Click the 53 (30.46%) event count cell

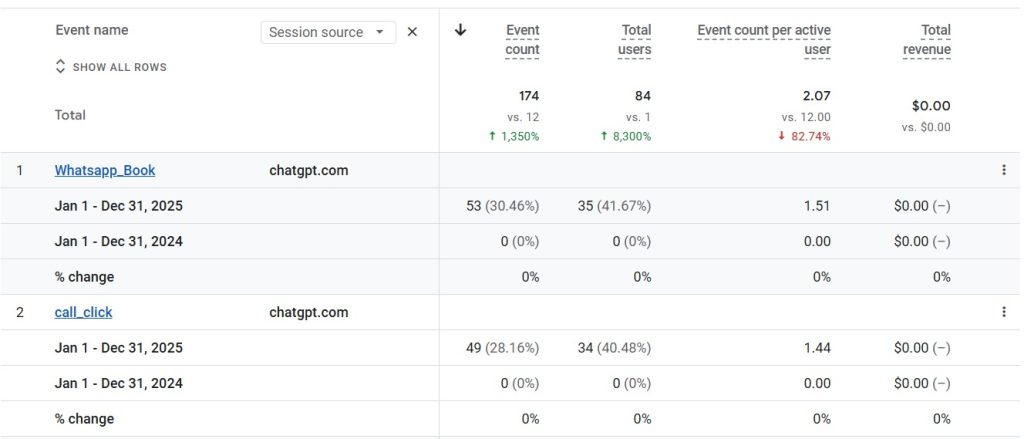click(x=502, y=206)
